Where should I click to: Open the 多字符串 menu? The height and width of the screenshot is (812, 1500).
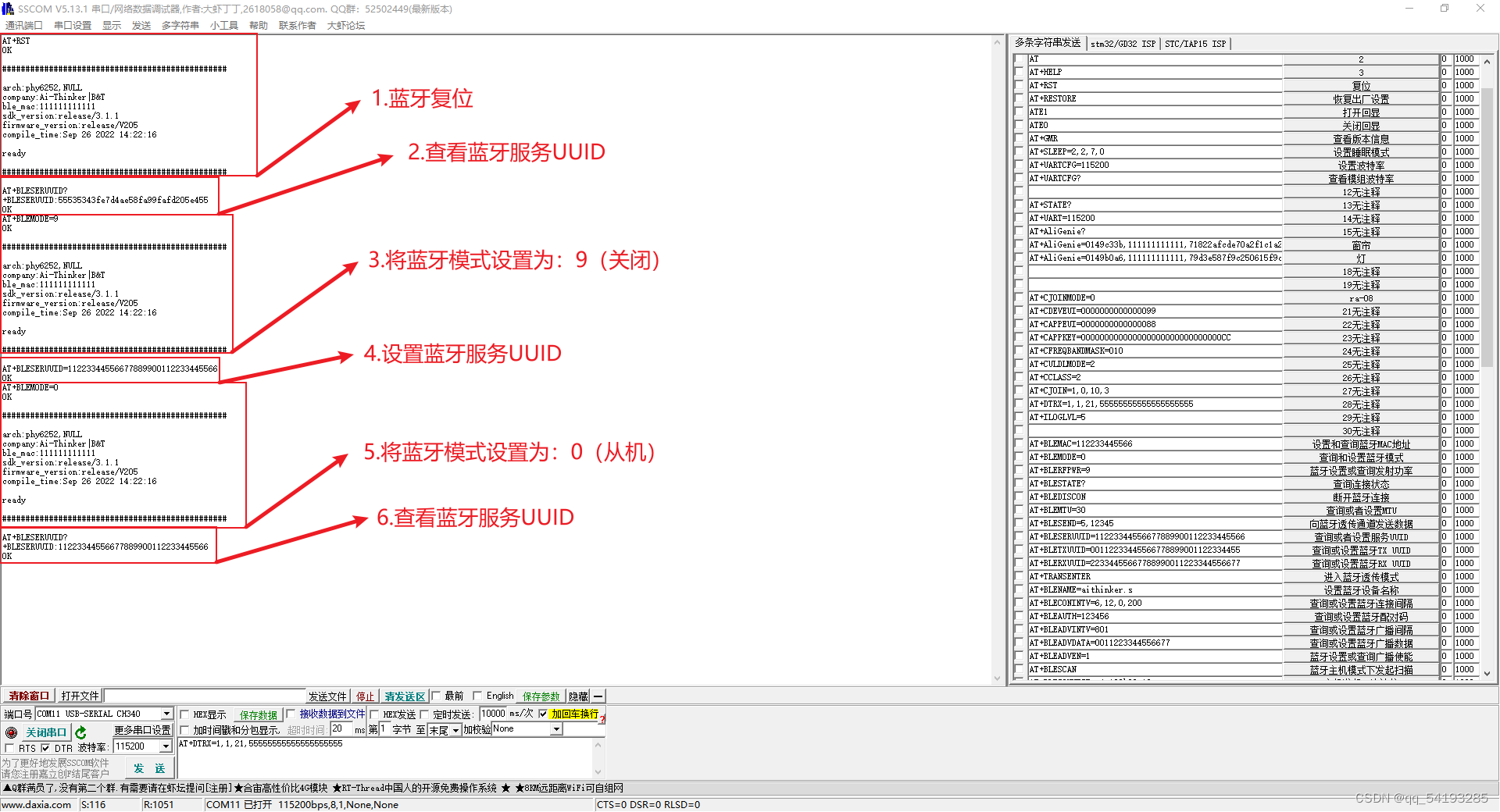[x=180, y=26]
